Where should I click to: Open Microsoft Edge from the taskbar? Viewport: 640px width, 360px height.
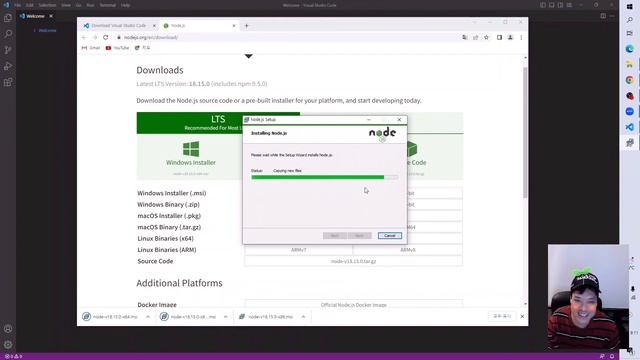click(629, 49)
